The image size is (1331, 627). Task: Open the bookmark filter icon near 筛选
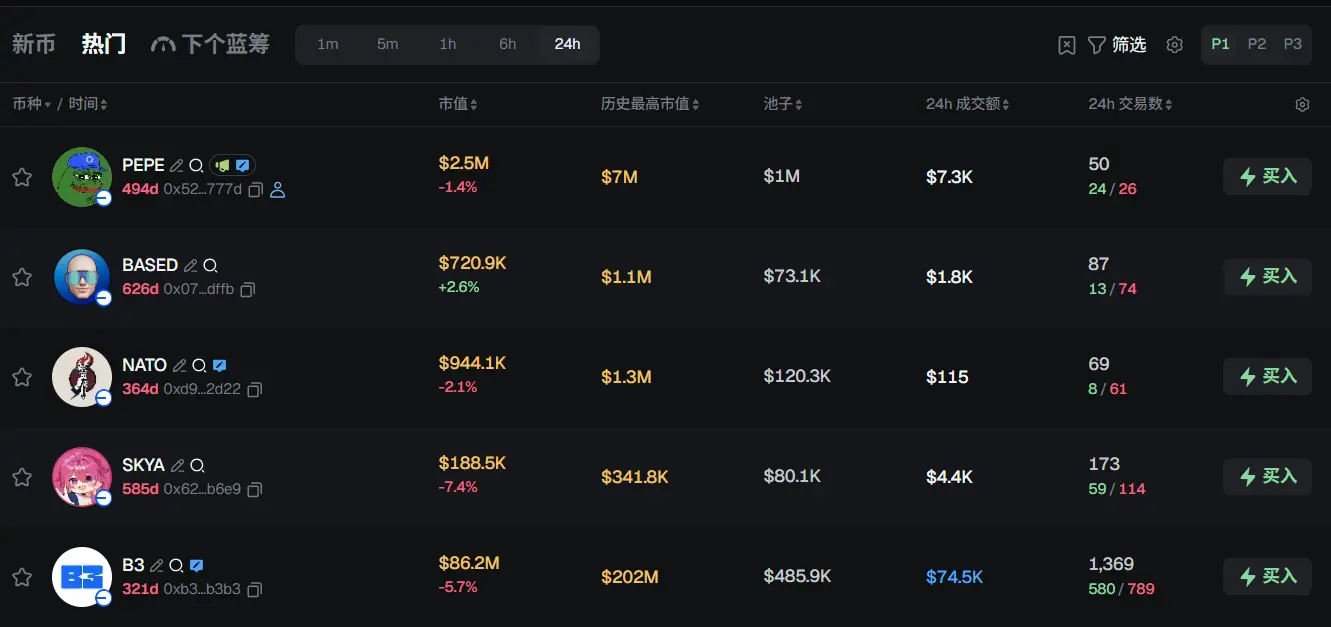point(1067,45)
